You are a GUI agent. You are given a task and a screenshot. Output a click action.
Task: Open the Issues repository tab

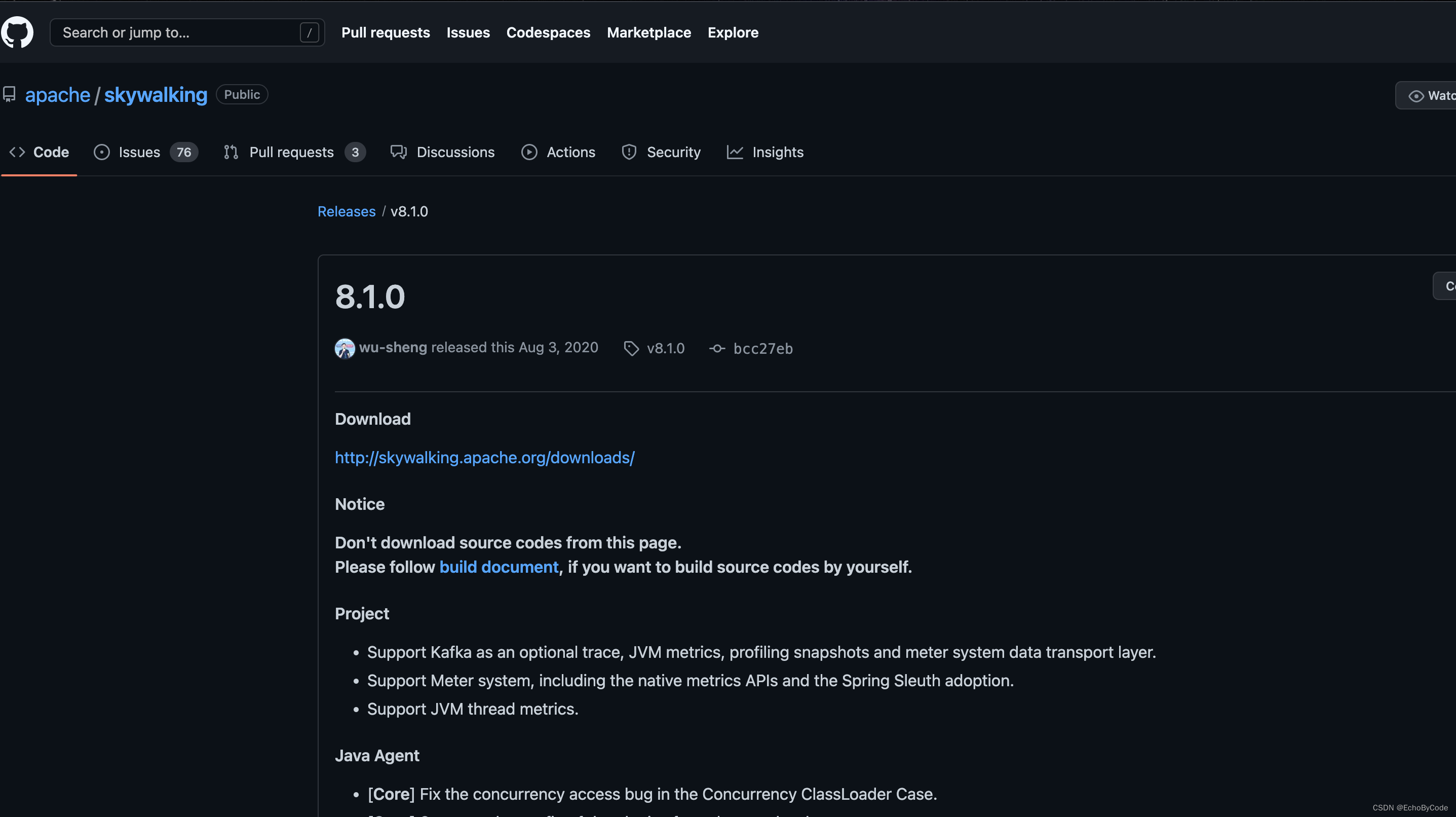click(x=139, y=152)
